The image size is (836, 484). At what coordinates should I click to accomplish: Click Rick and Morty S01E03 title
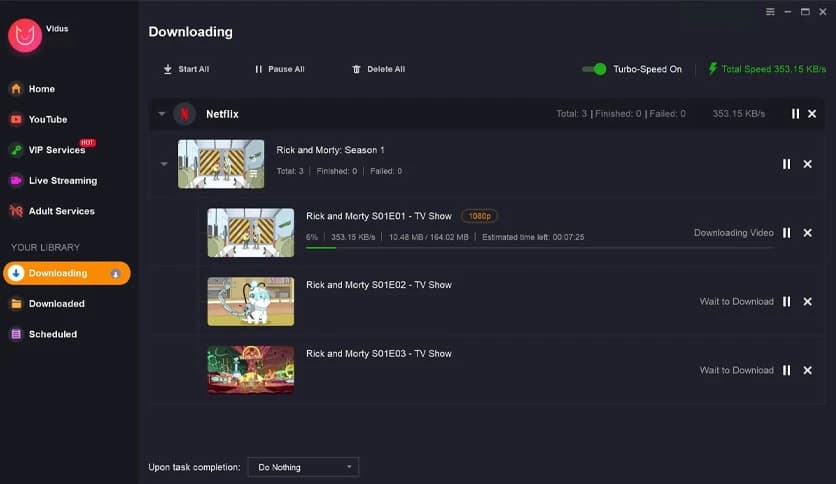click(379, 353)
